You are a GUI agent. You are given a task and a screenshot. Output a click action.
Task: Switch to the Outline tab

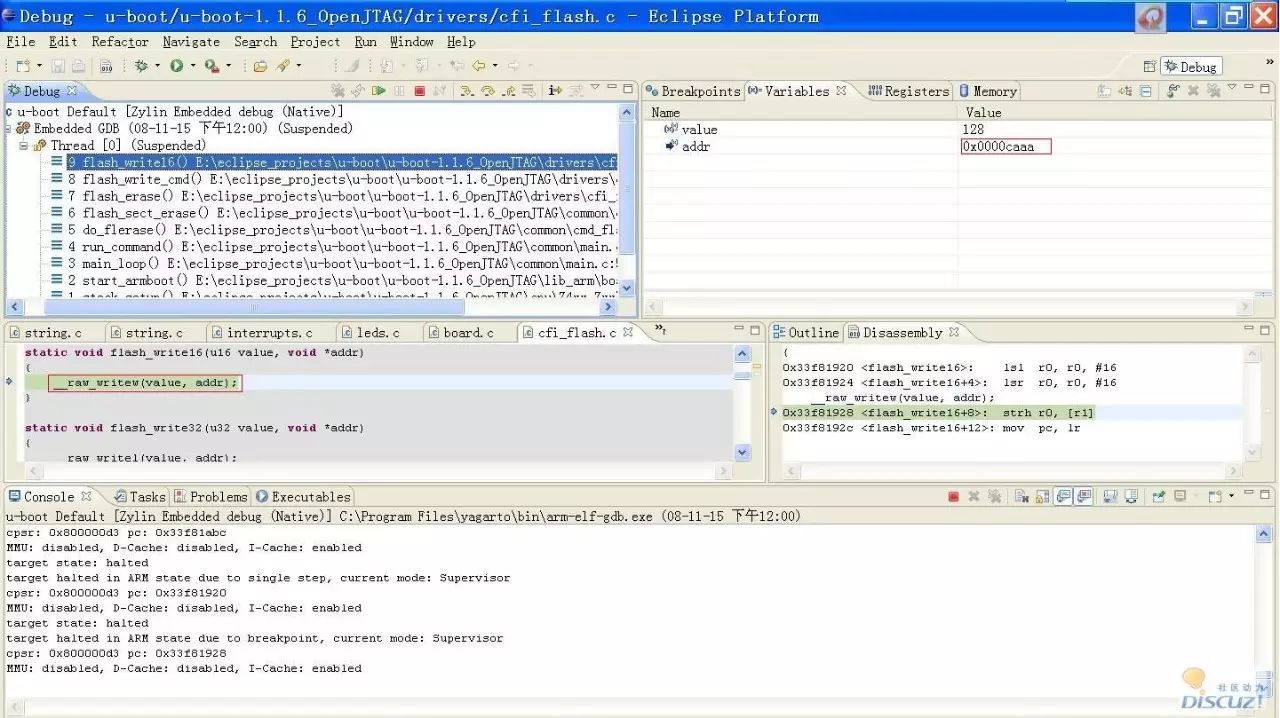(805, 333)
